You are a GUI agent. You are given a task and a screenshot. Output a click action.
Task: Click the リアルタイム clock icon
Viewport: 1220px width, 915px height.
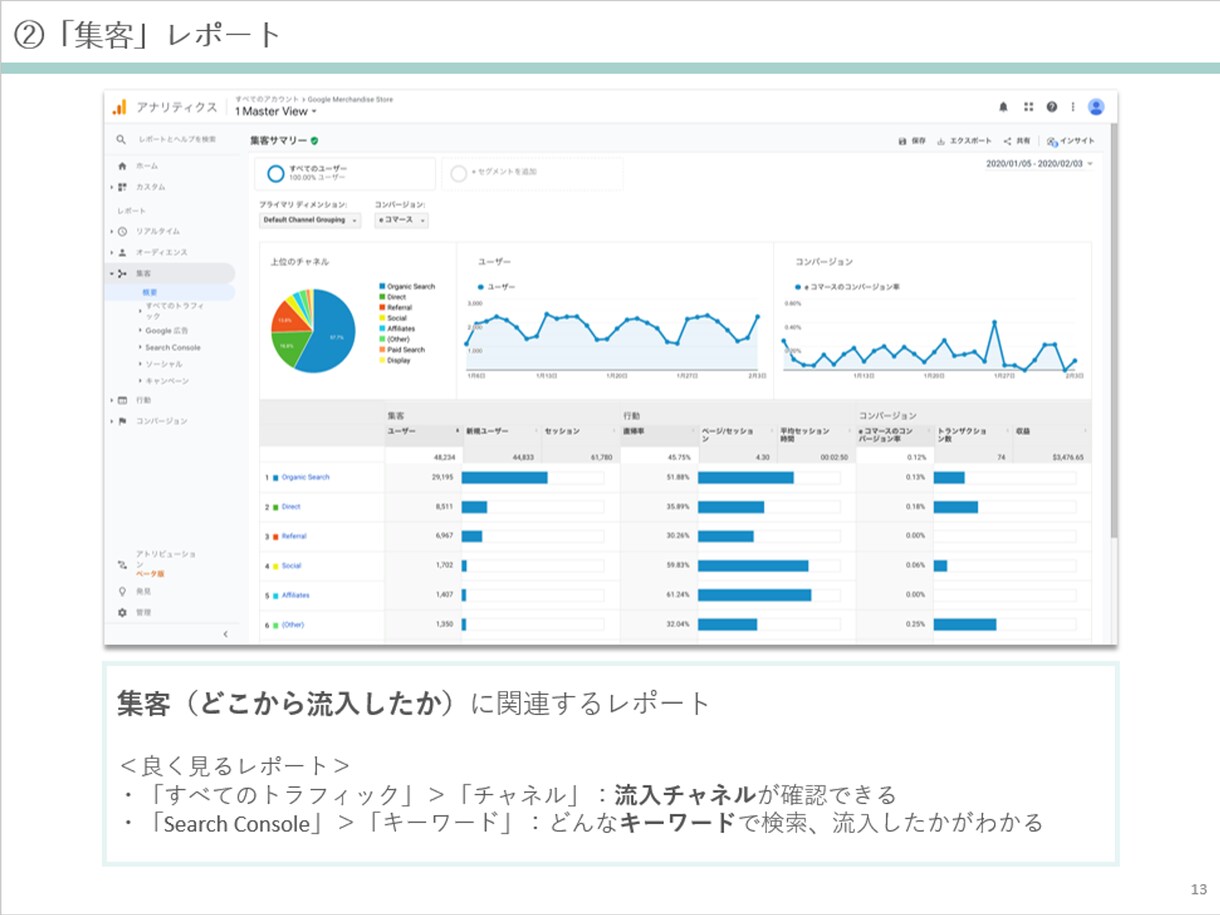tap(122, 231)
